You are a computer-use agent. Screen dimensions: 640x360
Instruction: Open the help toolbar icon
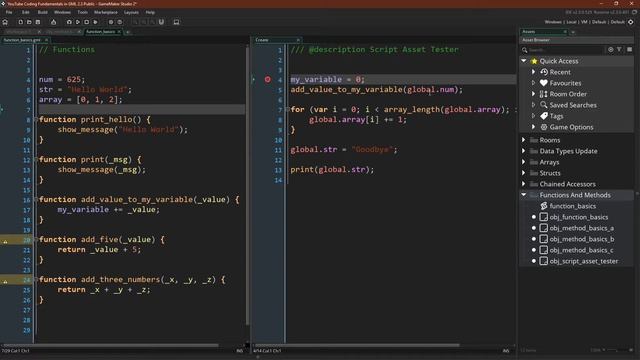point(120,22)
